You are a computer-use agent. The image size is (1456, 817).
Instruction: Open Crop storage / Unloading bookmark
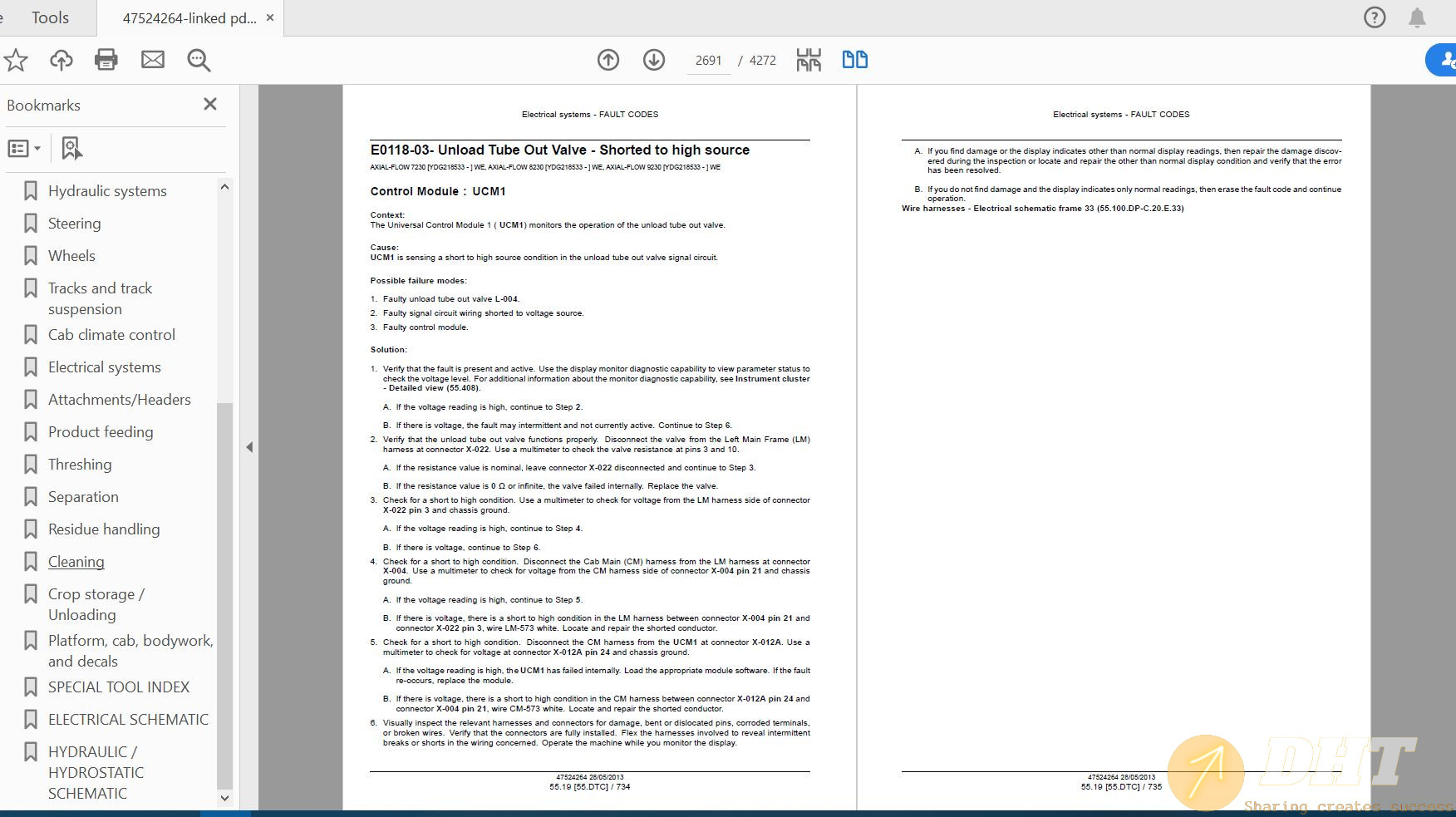[x=96, y=604]
